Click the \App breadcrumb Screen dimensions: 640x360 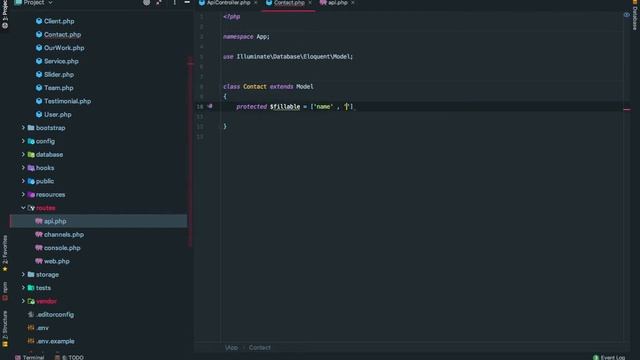point(231,348)
